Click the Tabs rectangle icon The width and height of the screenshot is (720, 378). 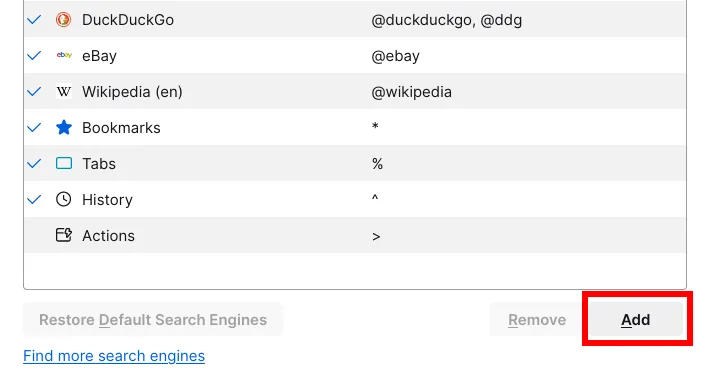pos(64,164)
